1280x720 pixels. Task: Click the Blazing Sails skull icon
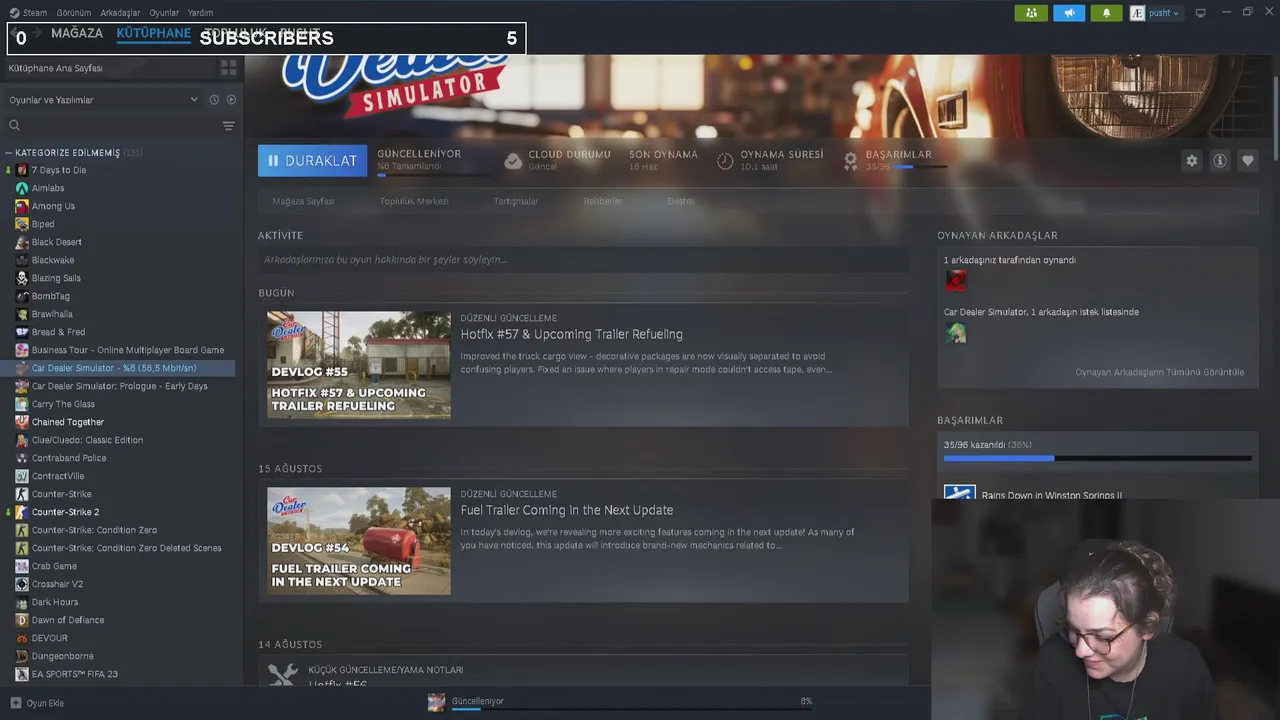(x=22, y=278)
